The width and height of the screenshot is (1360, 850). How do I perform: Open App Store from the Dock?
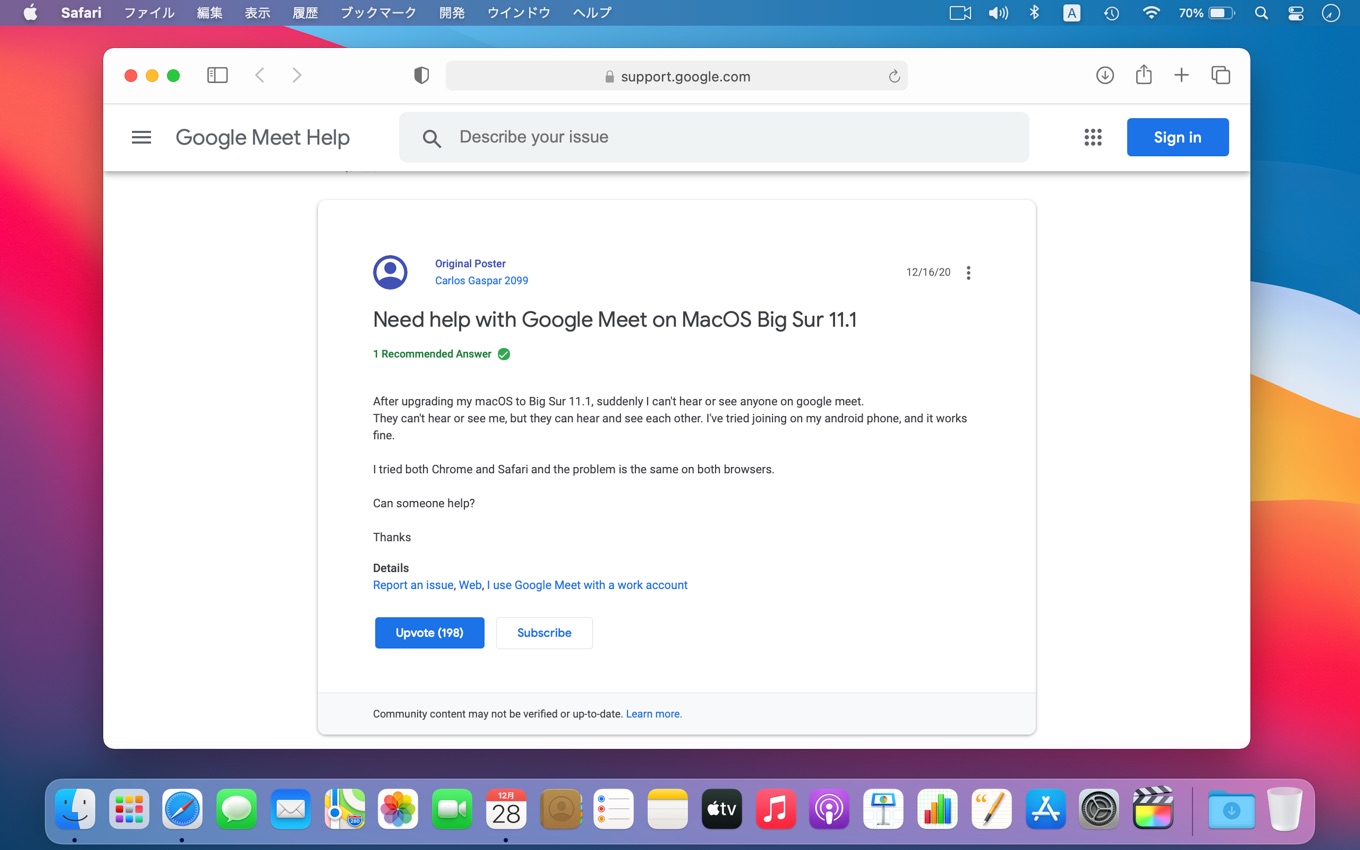(x=1045, y=809)
